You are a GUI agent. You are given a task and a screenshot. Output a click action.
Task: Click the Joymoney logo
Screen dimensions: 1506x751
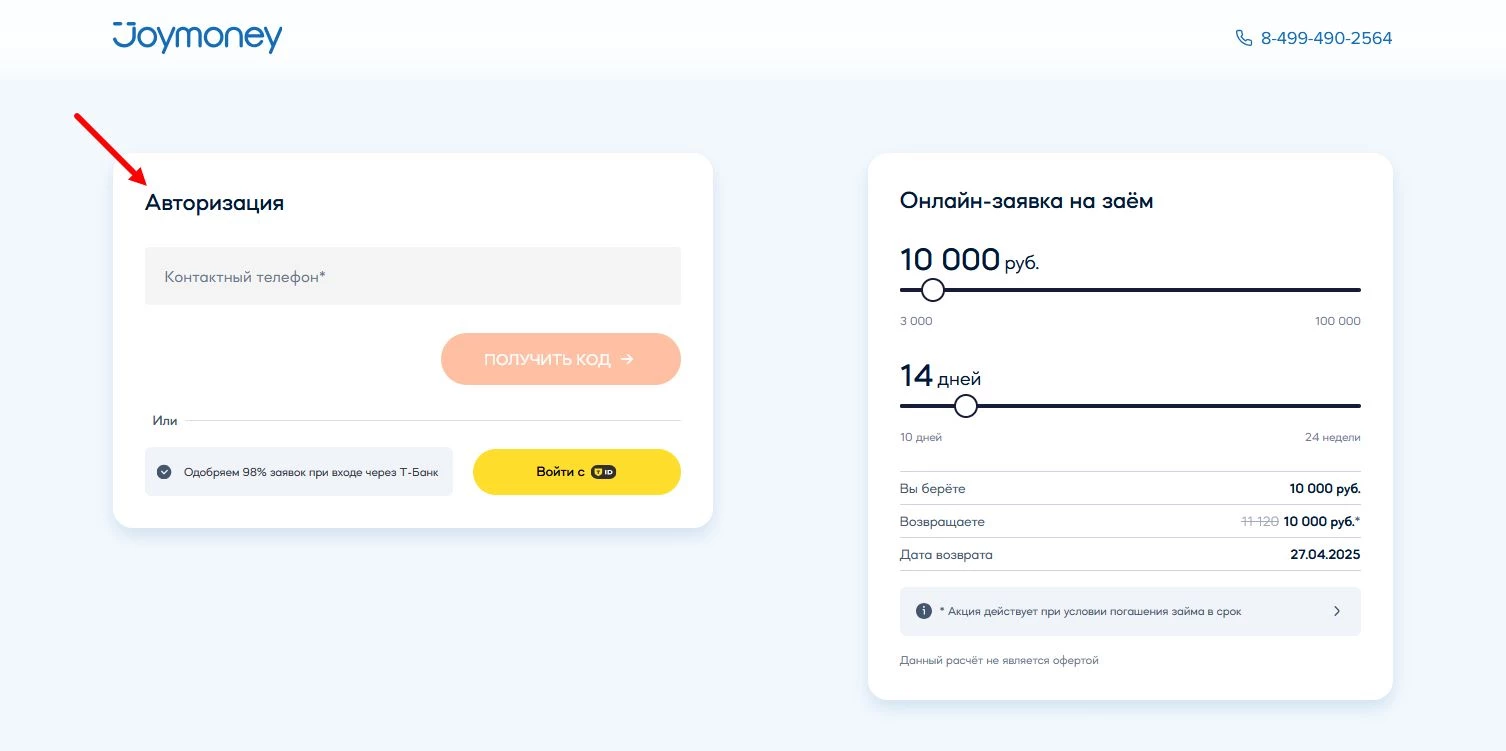pos(197,37)
